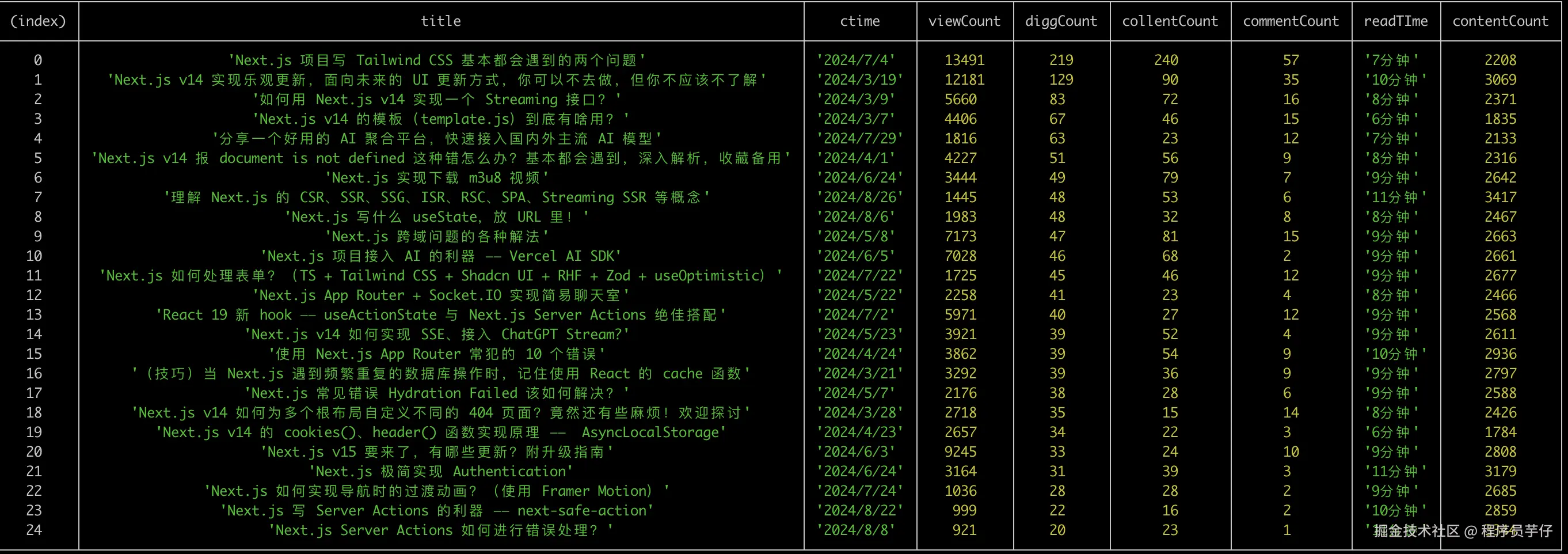This screenshot has width=1568, height=554.
Task: Click contentCount value 3417
Action: coord(1501,198)
